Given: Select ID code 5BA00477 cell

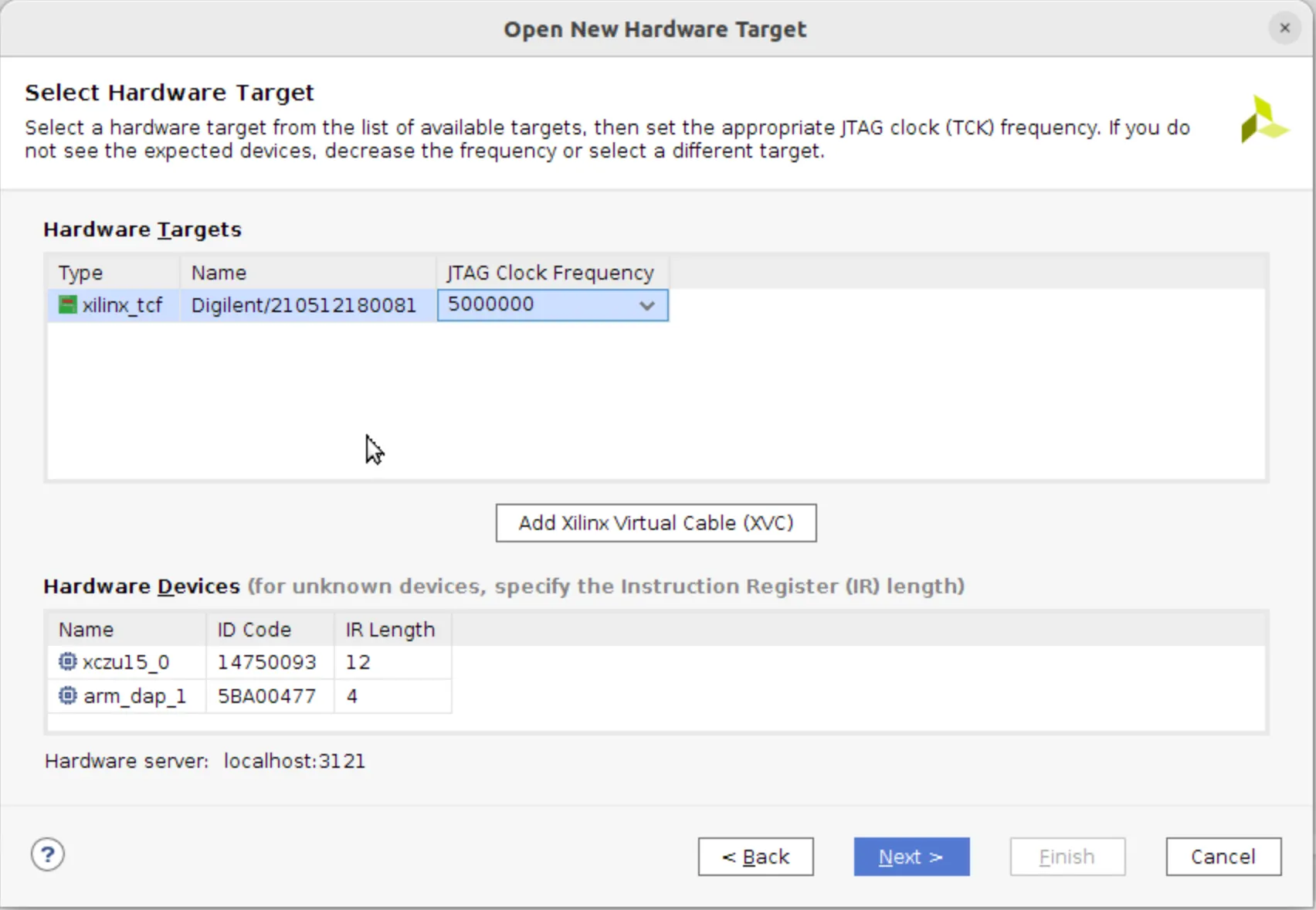Looking at the screenshot, I should pos(267,697).
